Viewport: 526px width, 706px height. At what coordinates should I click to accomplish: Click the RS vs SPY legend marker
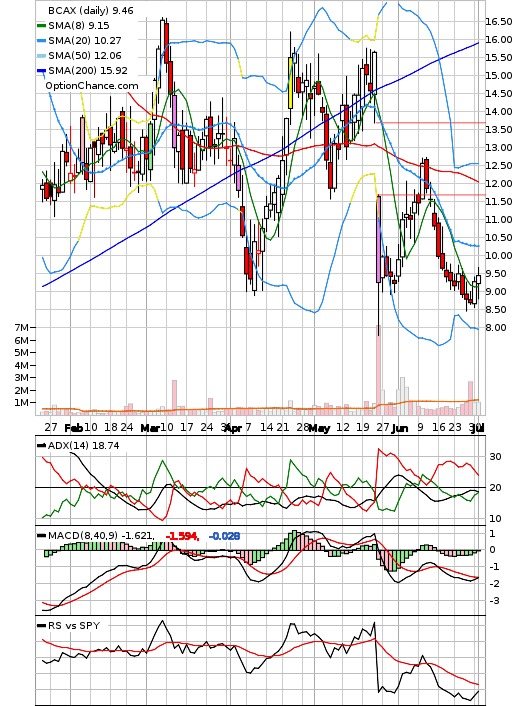[x=41, y=626]
